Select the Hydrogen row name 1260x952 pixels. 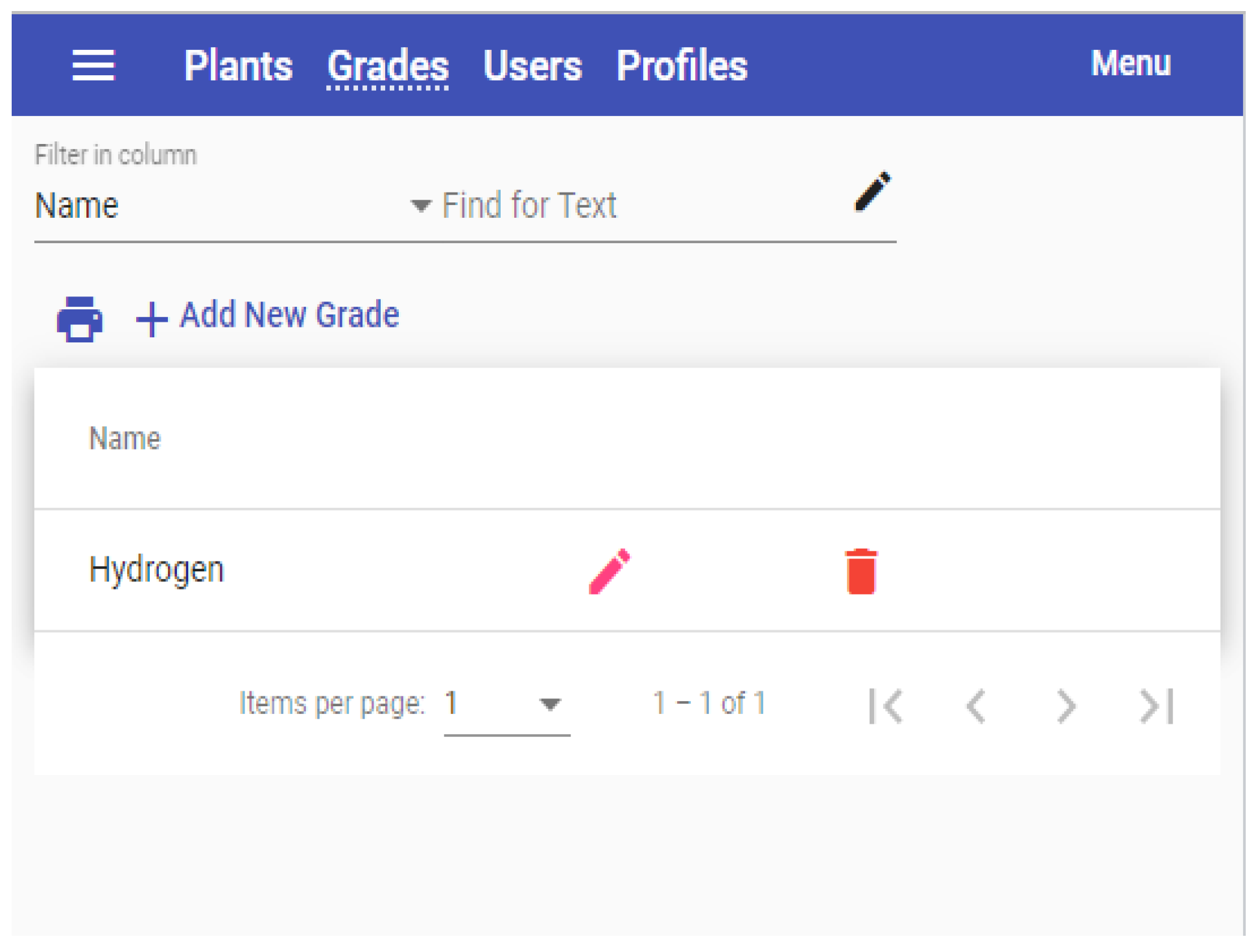tap(156, 570)
